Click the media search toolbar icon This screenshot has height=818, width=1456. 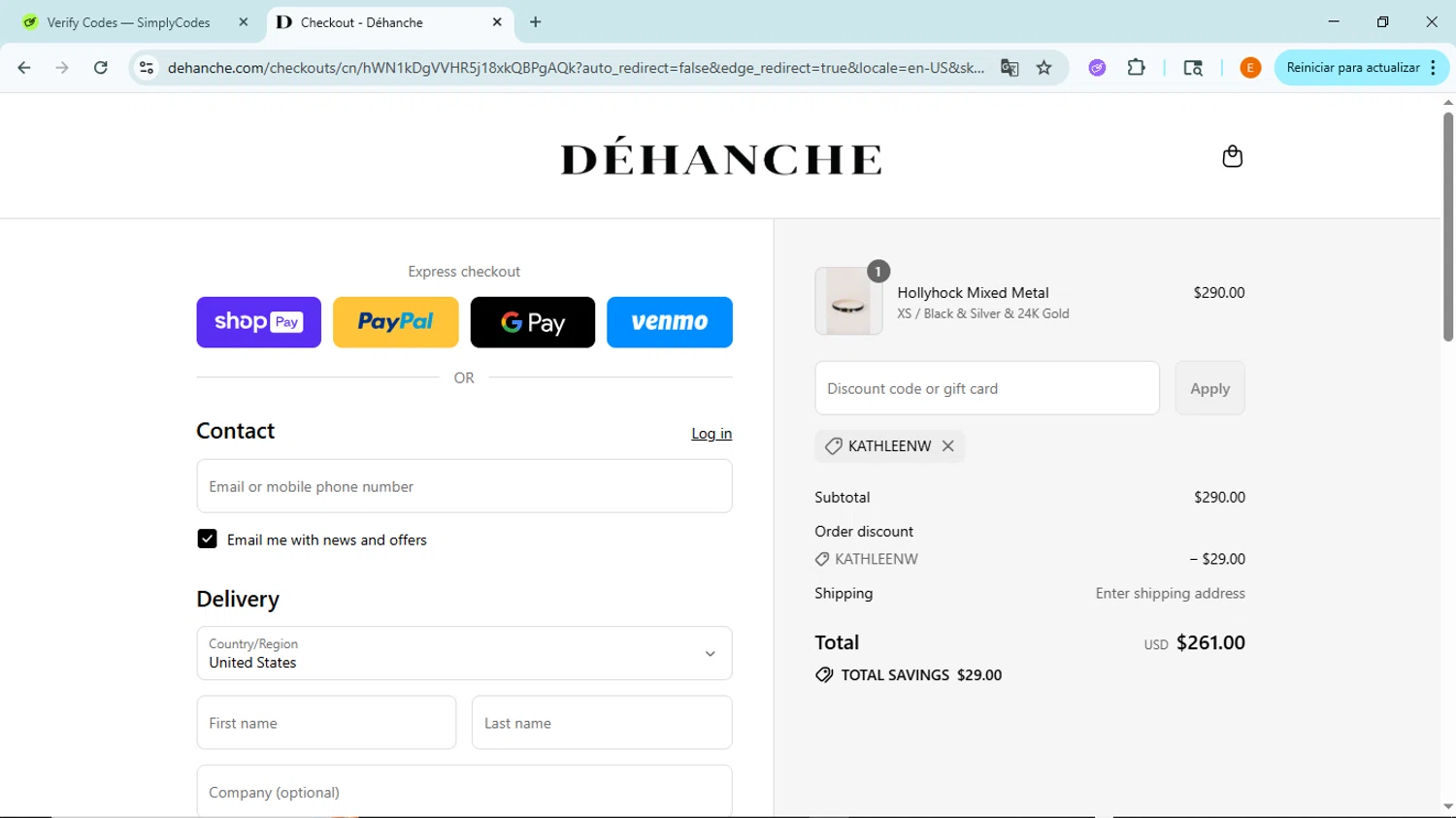pyautogui.click(x=1193, y=68)
